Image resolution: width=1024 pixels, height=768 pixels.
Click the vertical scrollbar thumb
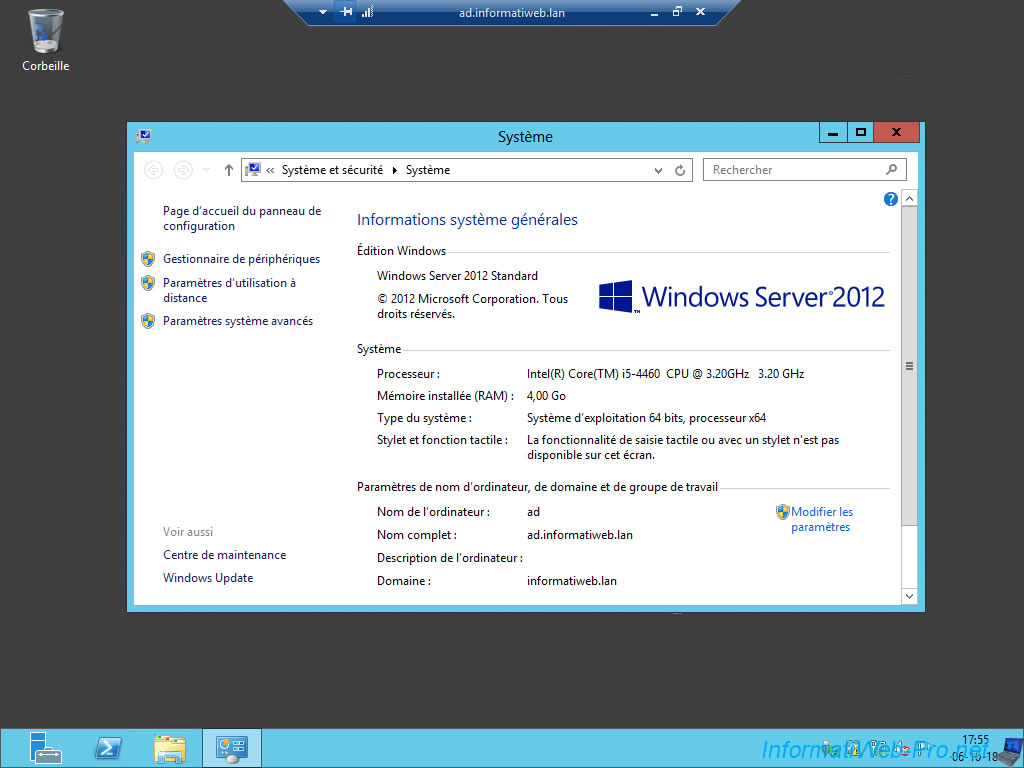click(x=909, y=366)
